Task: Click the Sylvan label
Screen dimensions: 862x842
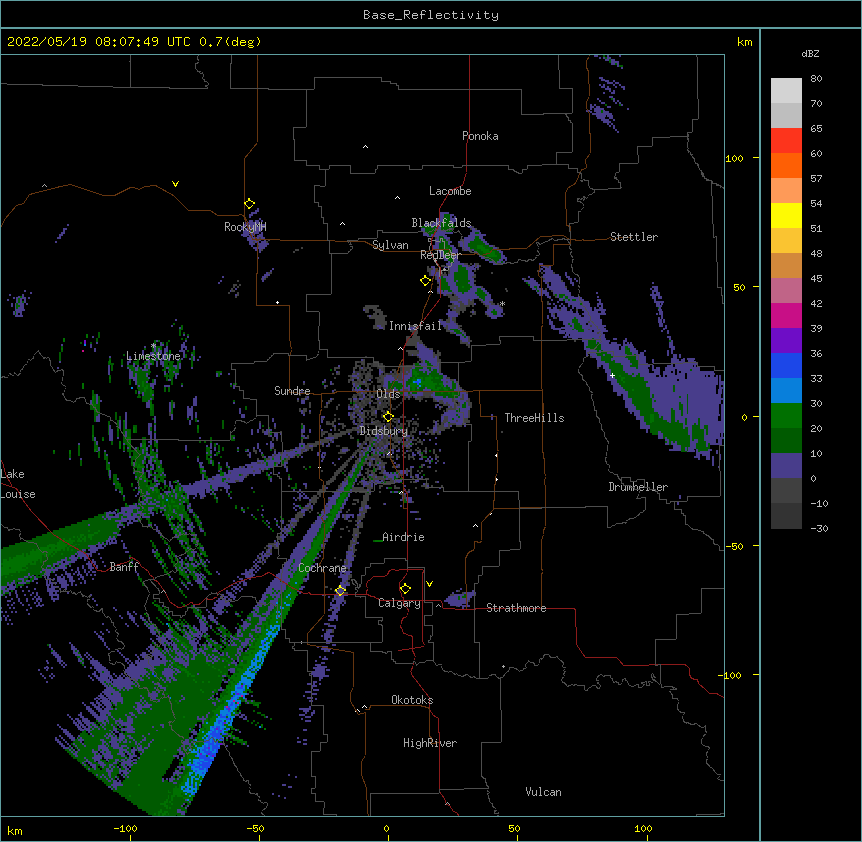Action: [x=390, y=245]
